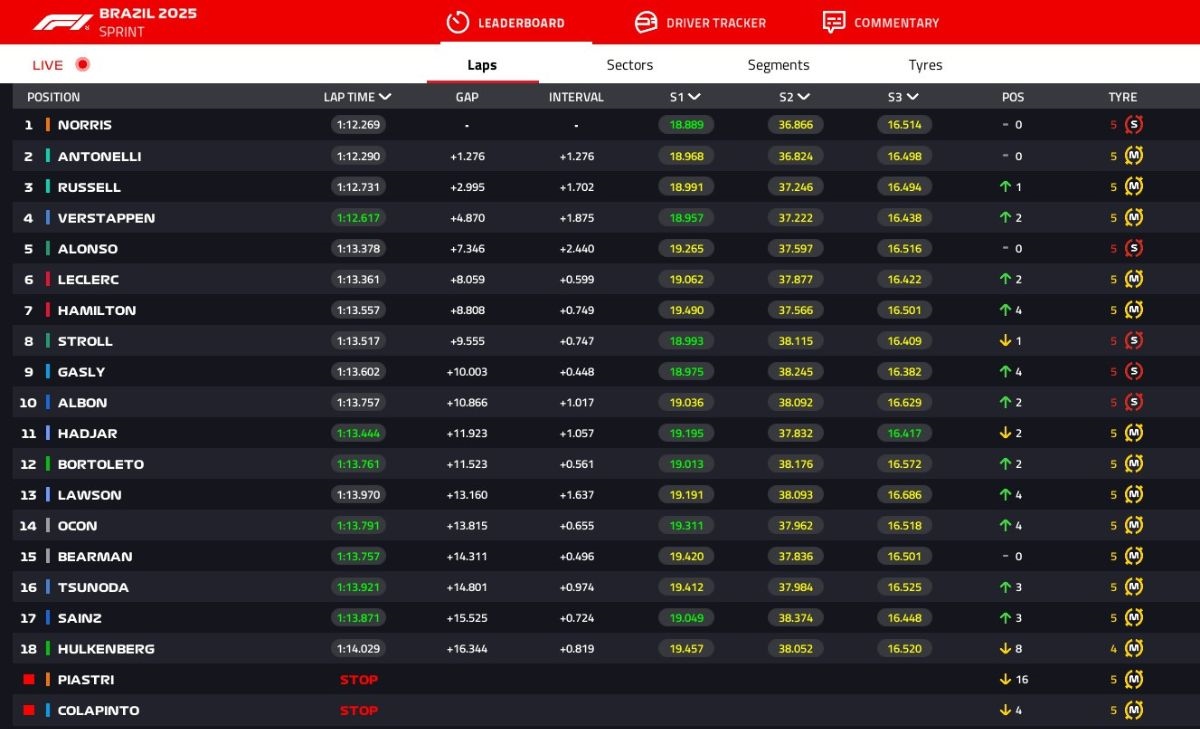This screenshot has height=729, width=1200.
Task: Open the Segments tab
Action: [x=778, y=65]
